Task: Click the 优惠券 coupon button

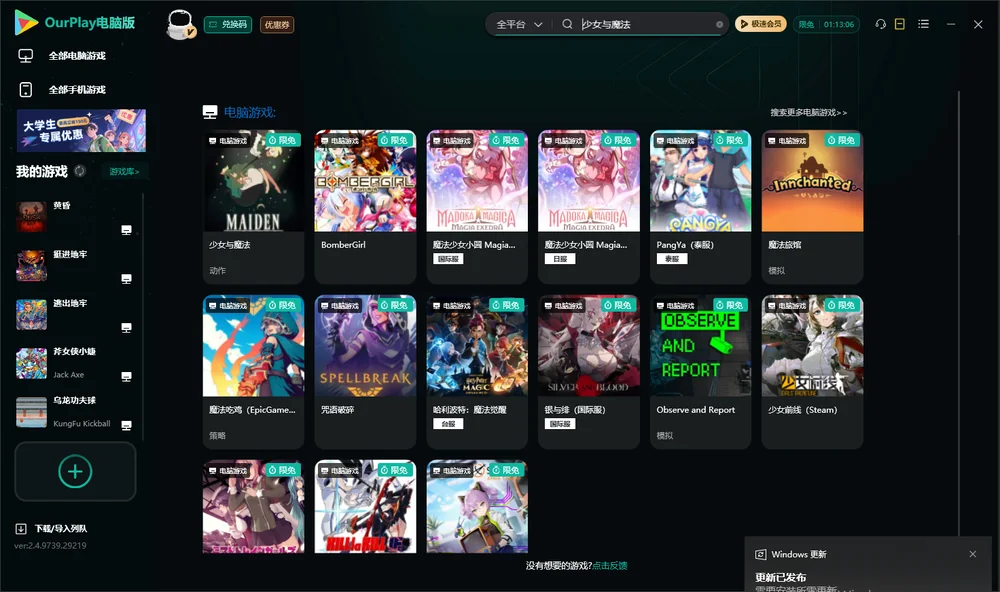Action: (277, 25)
